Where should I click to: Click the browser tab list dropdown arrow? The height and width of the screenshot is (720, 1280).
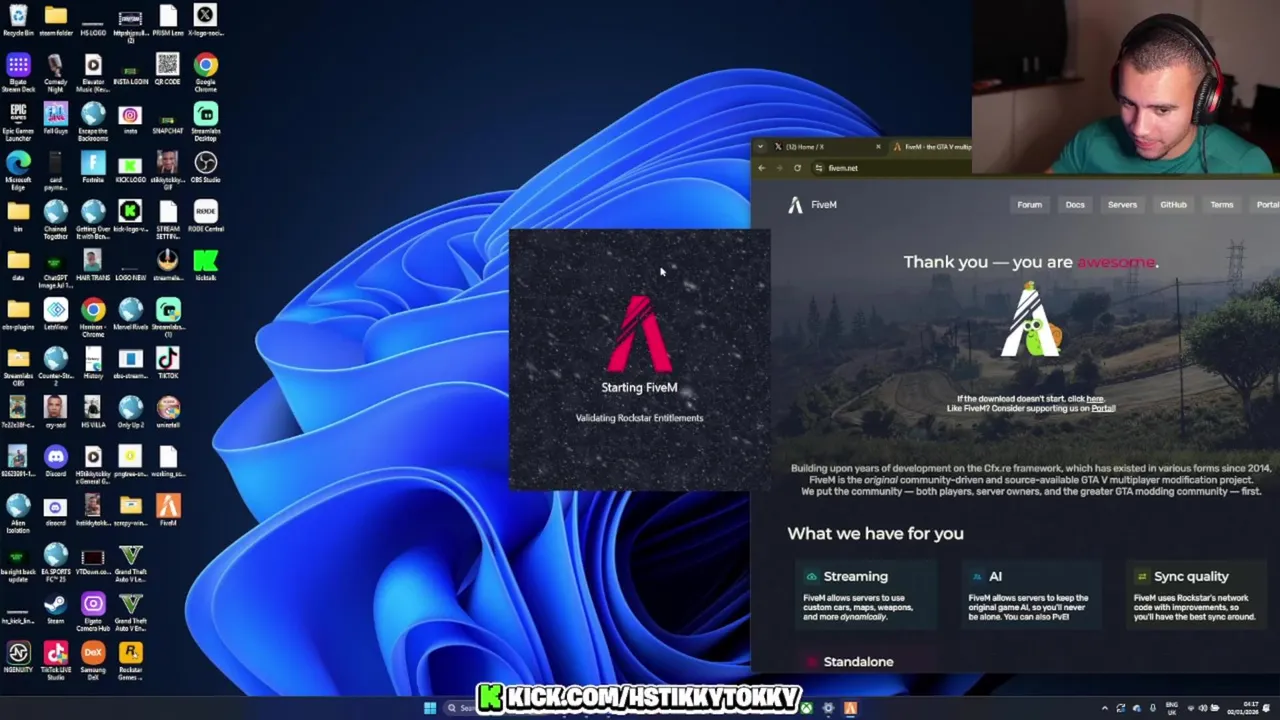pos(760,147)
